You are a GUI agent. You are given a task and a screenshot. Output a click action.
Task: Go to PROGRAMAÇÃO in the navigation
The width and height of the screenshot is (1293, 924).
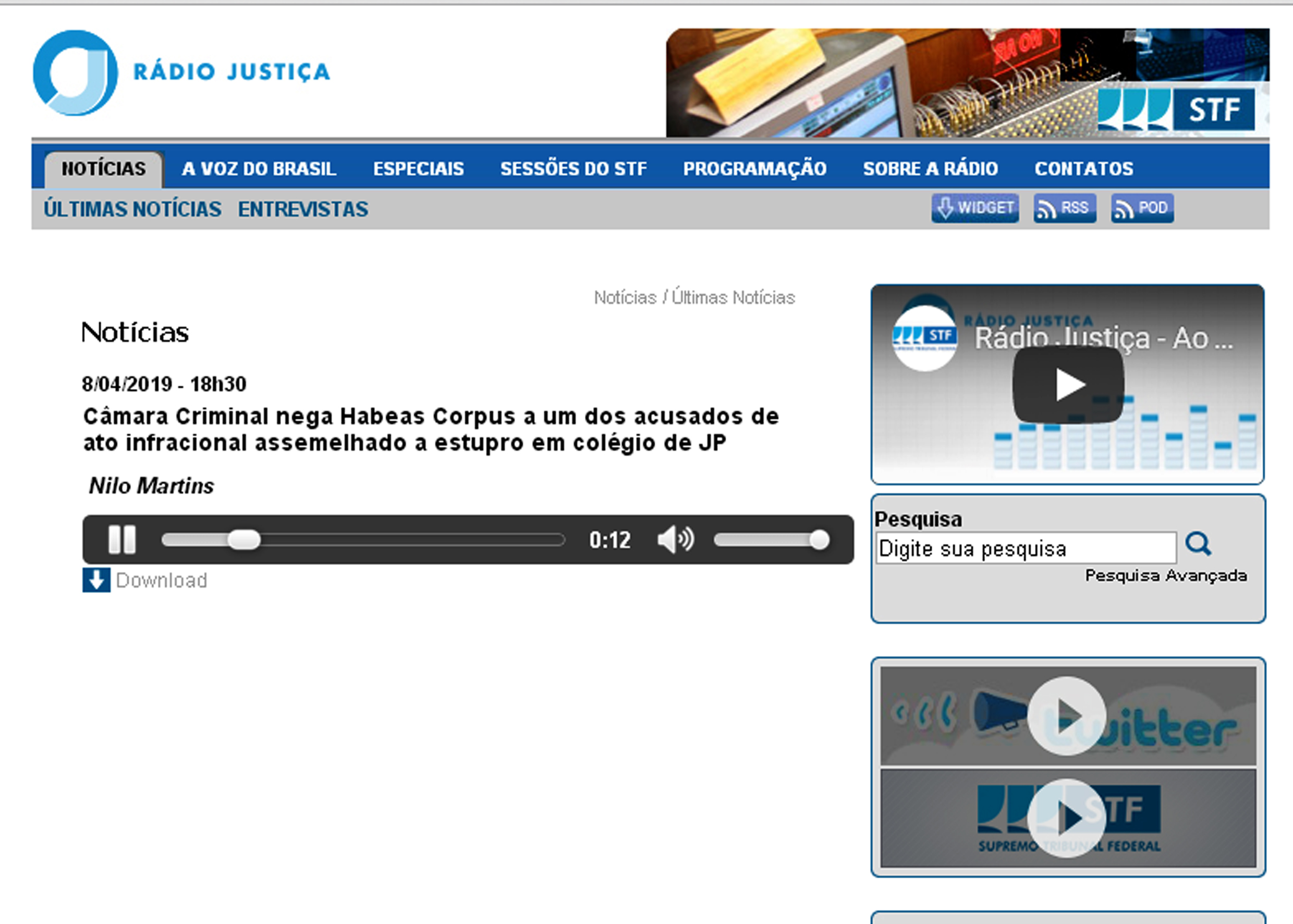754,169
